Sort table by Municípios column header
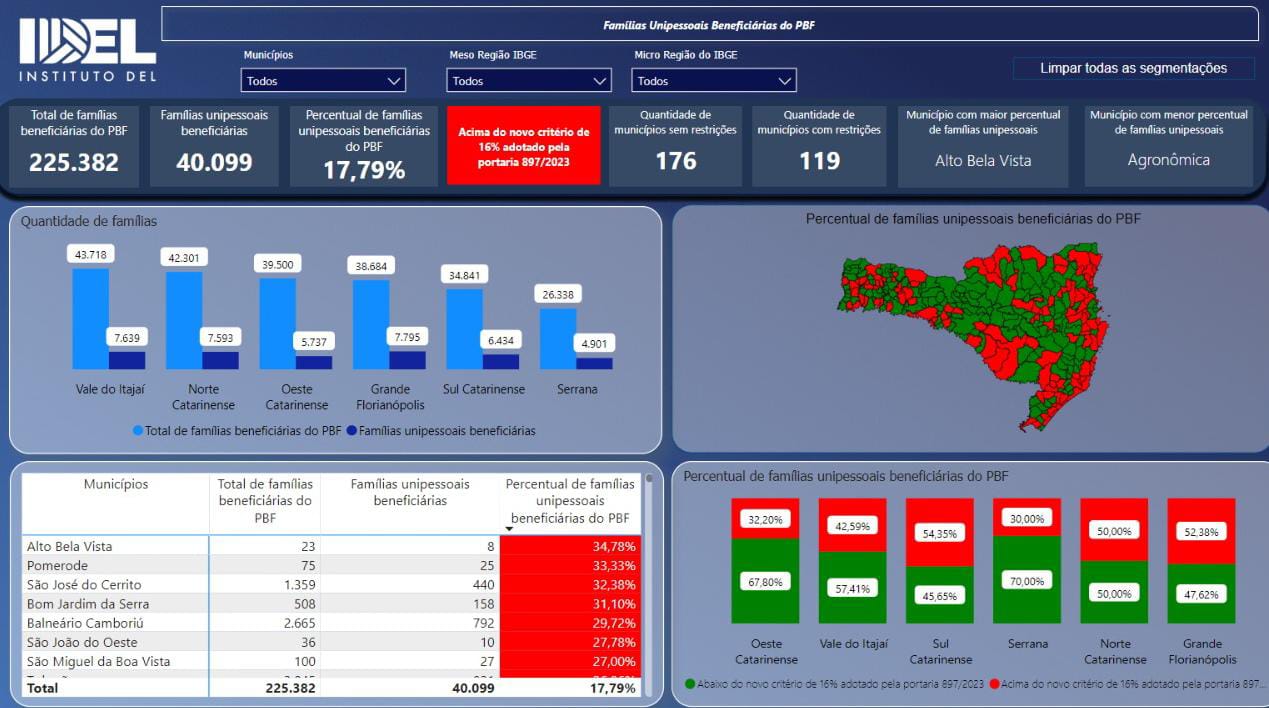Viewport: 1269px width, 708px height. tap(116, 485)
